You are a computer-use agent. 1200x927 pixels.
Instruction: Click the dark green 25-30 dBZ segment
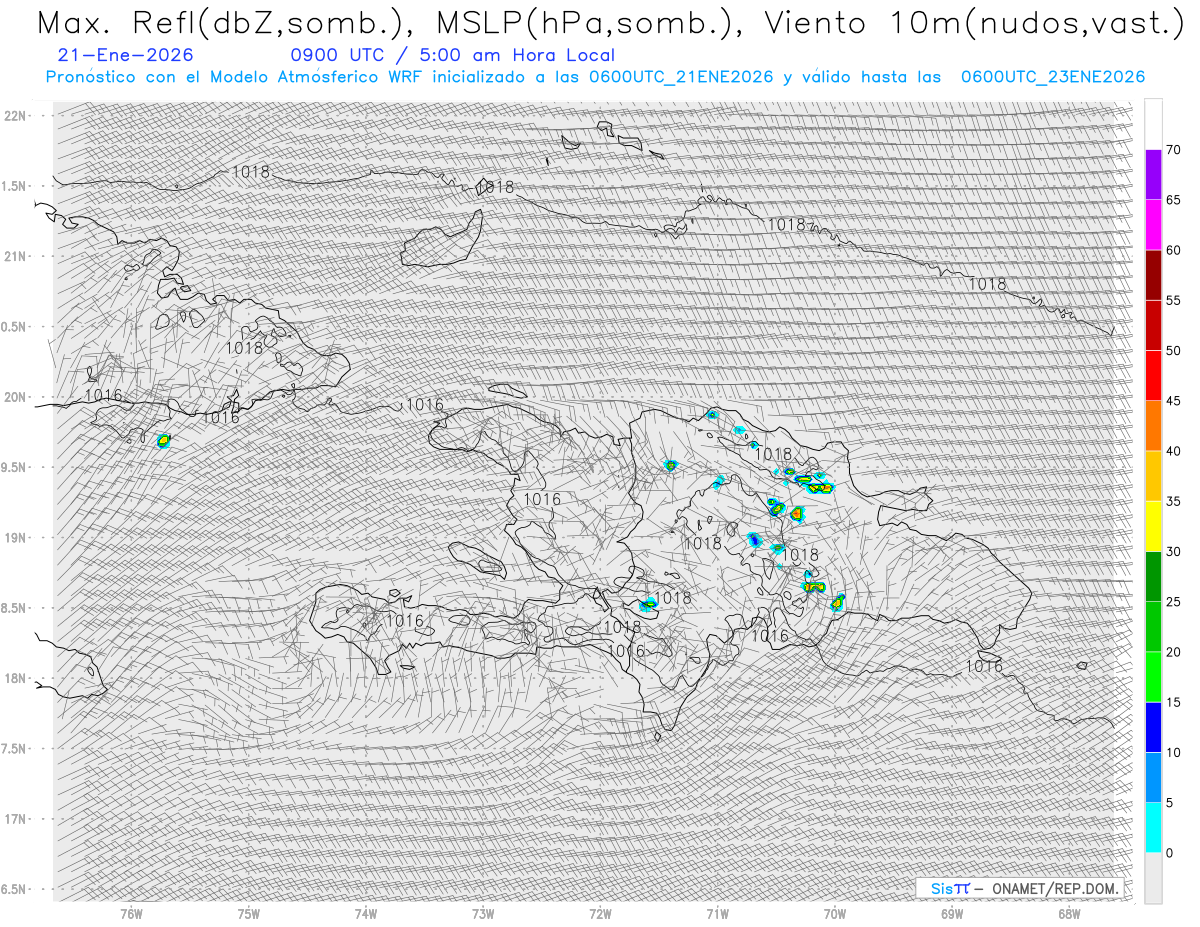point(1153,576)
